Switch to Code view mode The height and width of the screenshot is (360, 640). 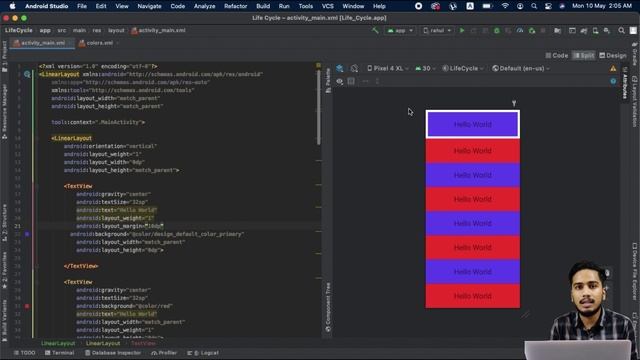pos(557,56)
